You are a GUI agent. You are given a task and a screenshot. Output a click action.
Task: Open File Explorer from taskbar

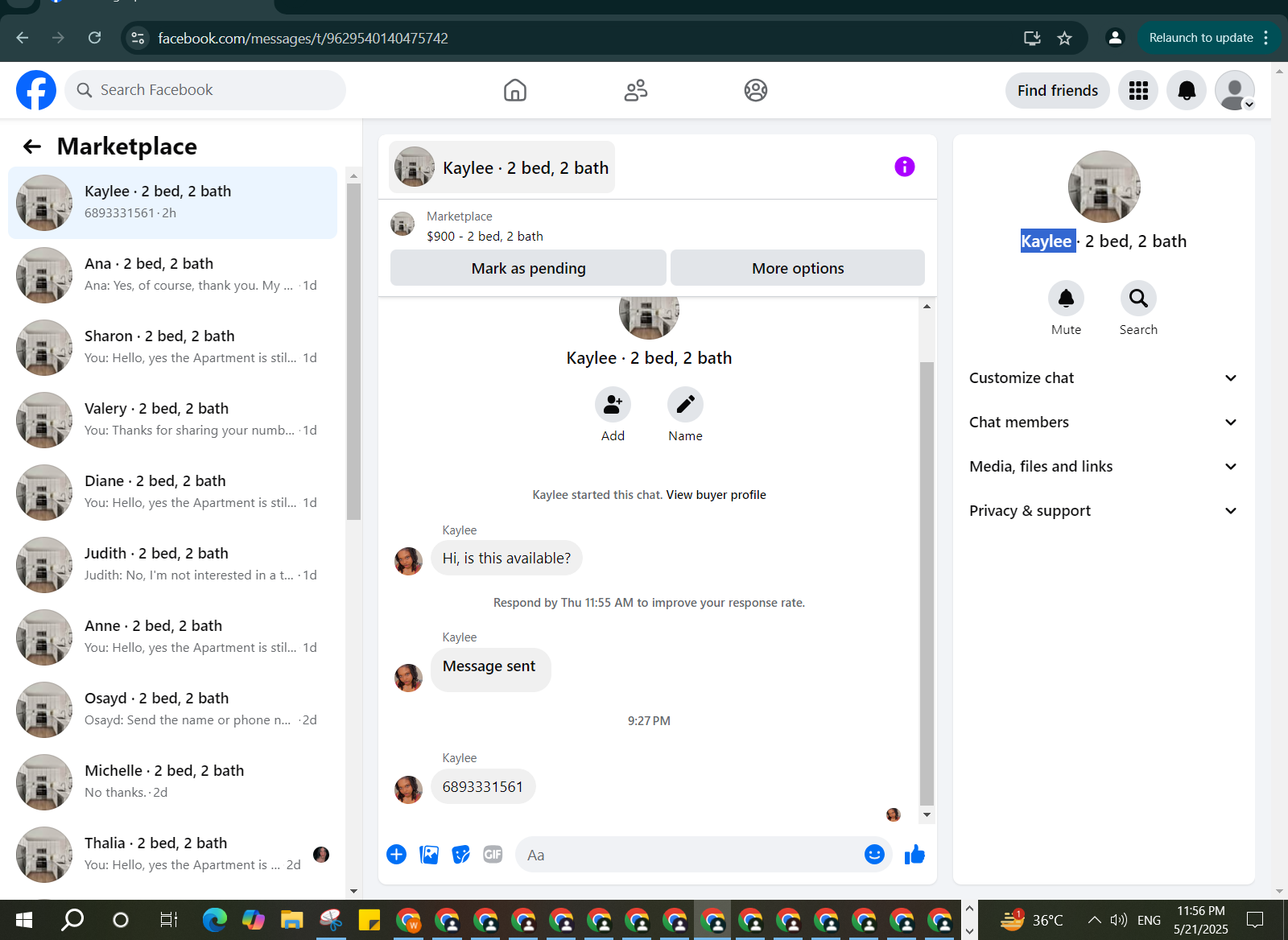tap(291, 920)
